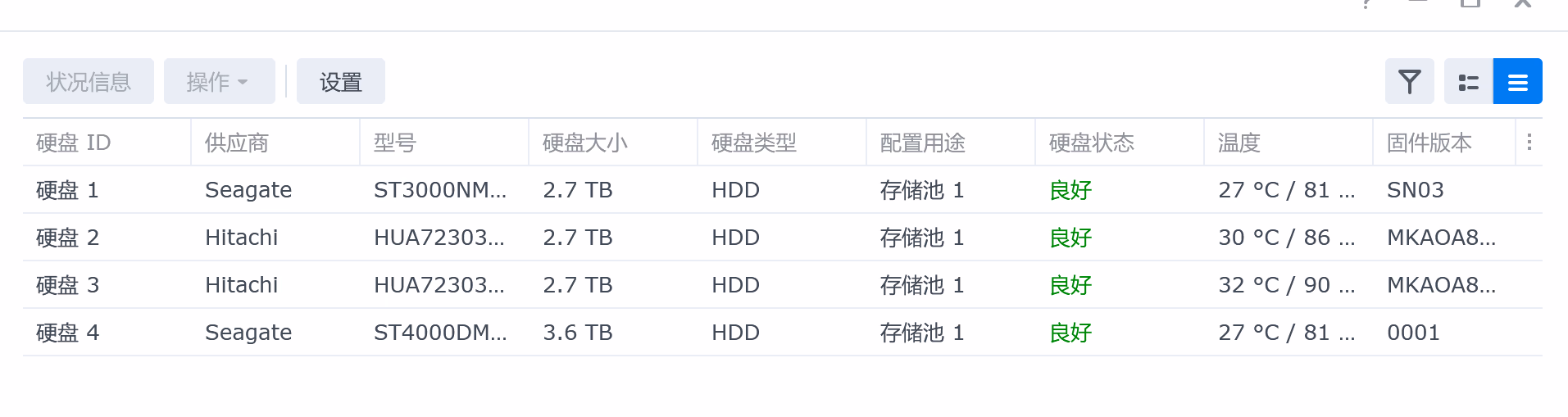The width and height of the screenshot is (1568, 417).
Task: Open the column options three-dot menu
Action: coord(1529,143)
